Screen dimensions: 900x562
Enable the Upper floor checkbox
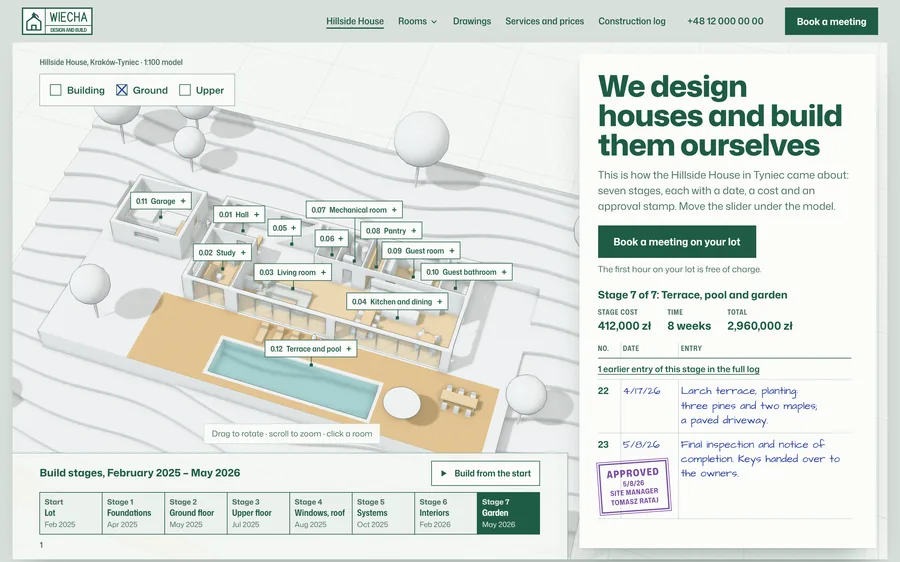click(x=185, y=90)
